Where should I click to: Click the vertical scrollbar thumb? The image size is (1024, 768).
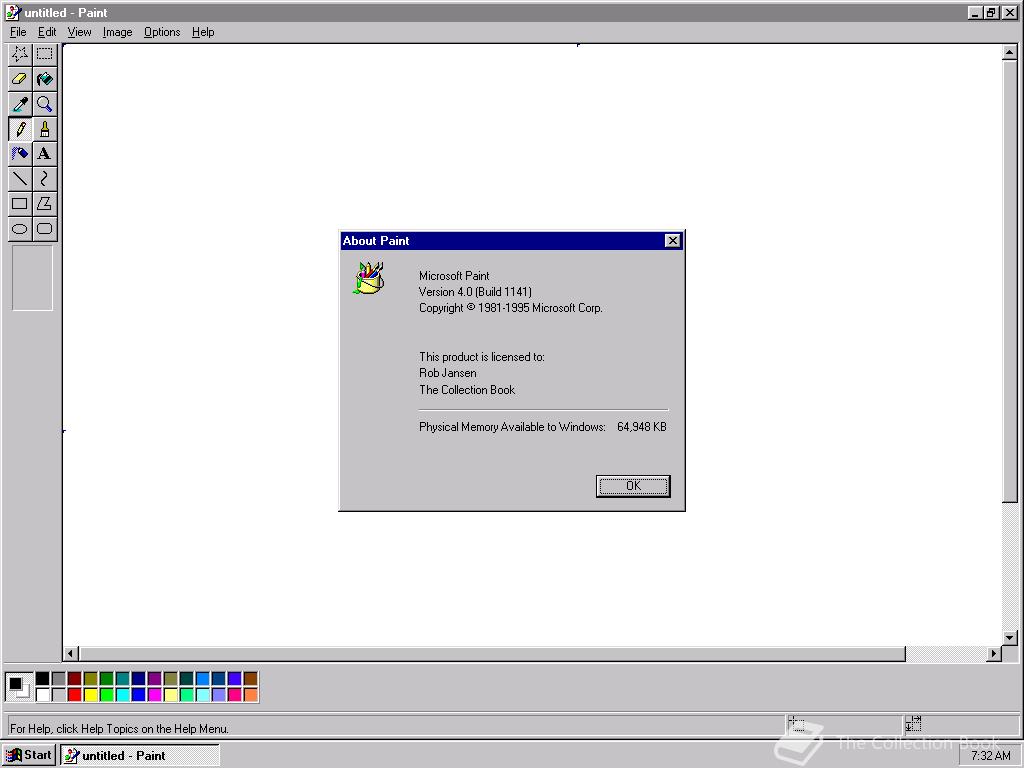pyautogui.click(x=1009, y=281)
